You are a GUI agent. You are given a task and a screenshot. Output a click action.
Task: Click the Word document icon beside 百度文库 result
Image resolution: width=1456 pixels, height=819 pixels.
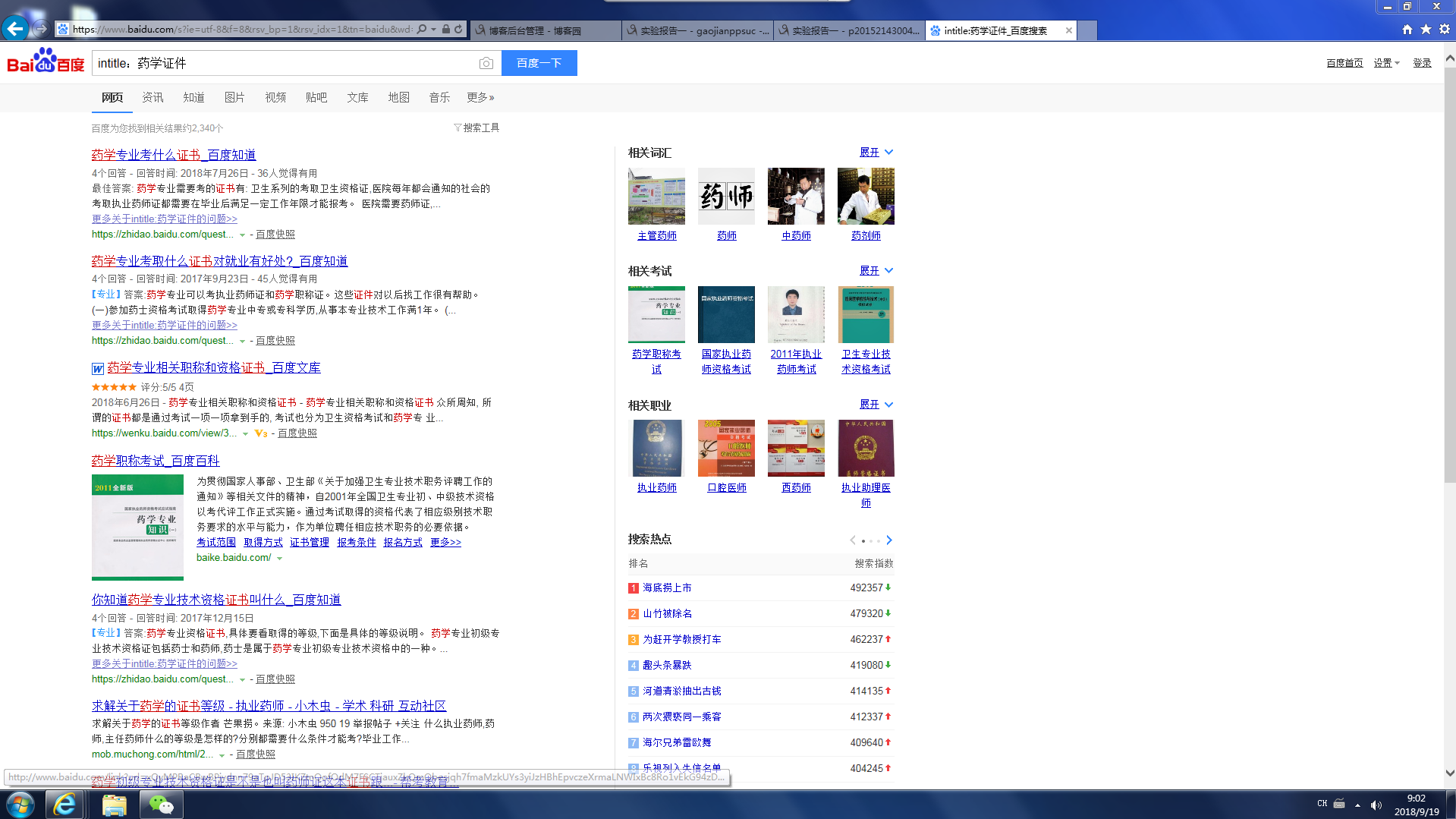coord(98,369)
